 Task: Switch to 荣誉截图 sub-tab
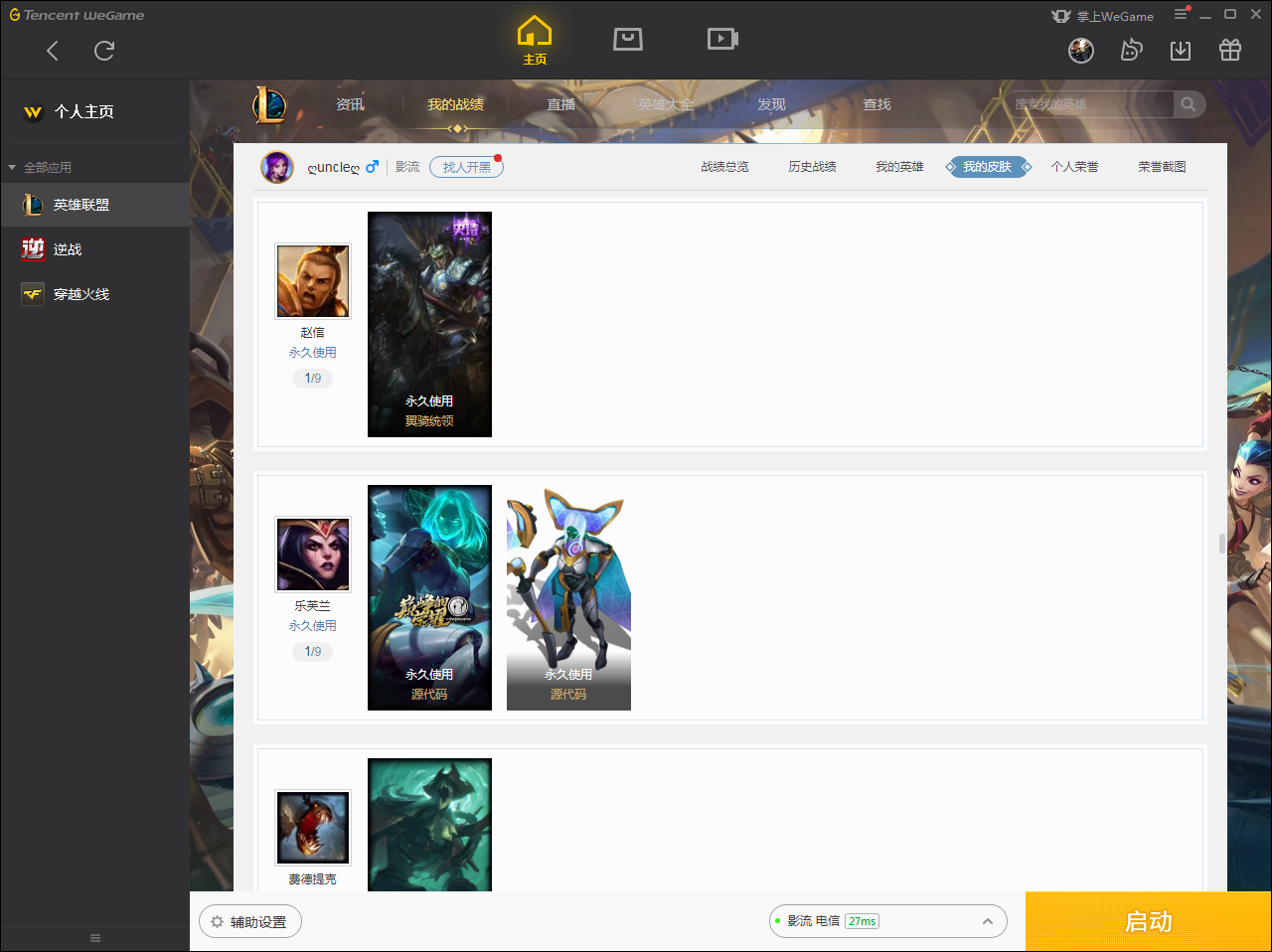[1162, 167]
